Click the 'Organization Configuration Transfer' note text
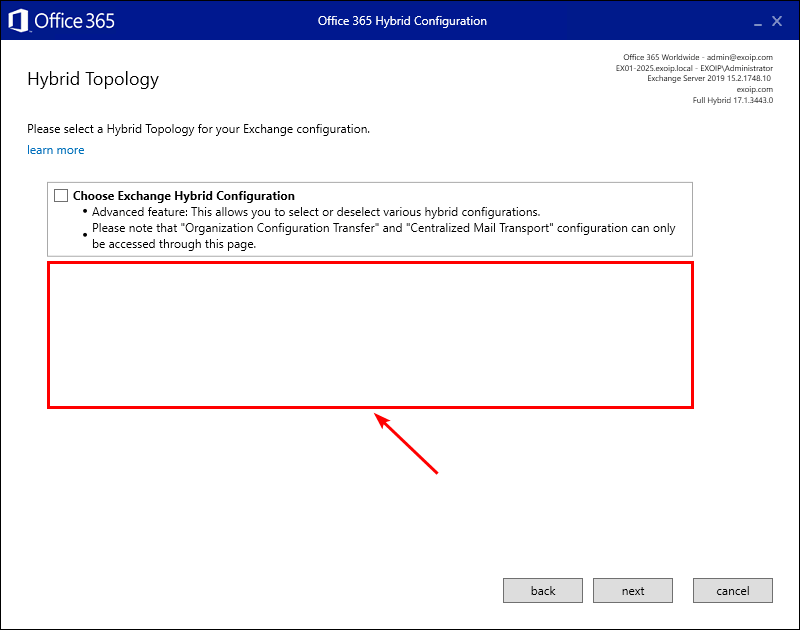 383,236
